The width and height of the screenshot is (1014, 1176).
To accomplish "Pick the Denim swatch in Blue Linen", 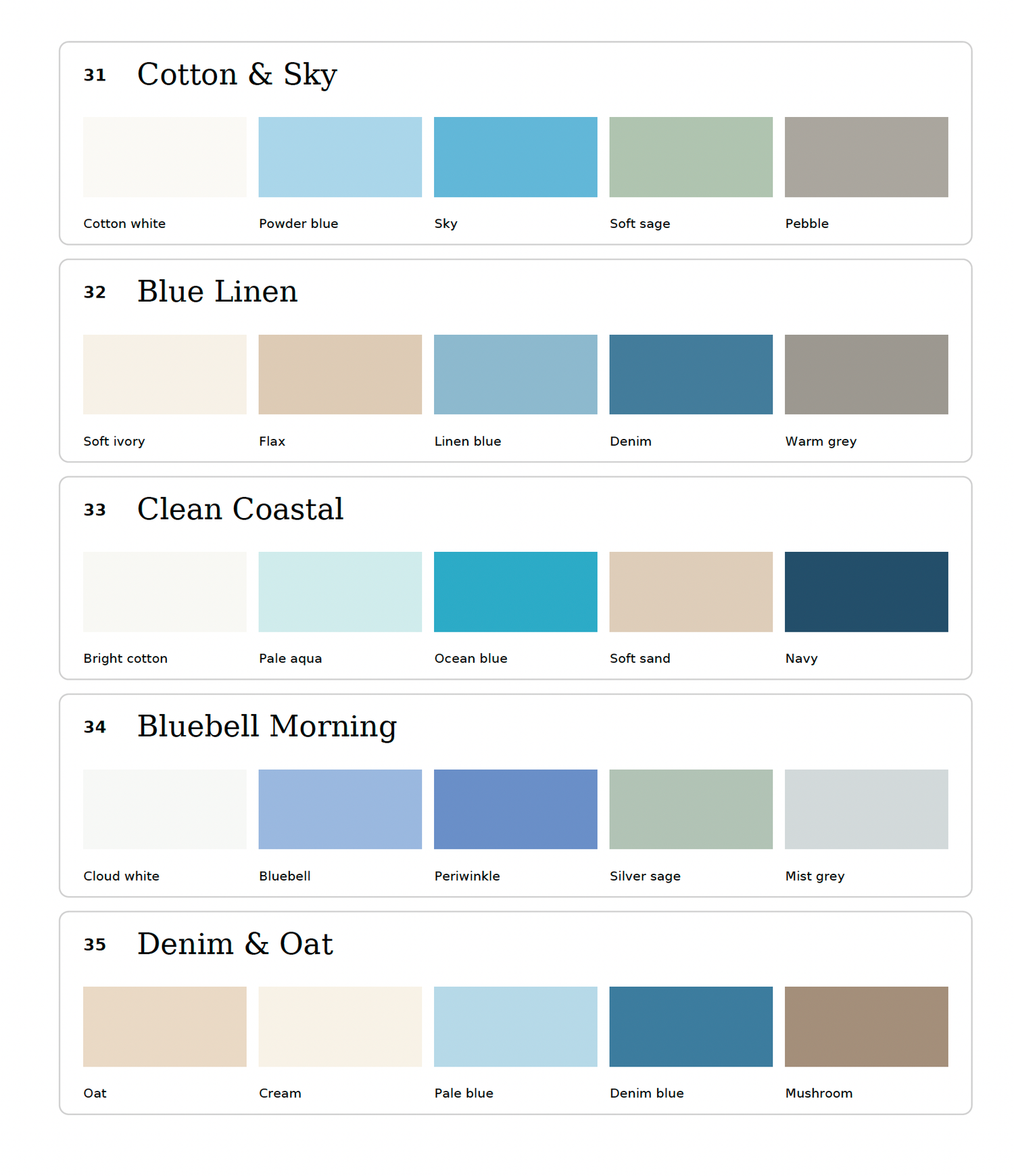I will 691,375.
